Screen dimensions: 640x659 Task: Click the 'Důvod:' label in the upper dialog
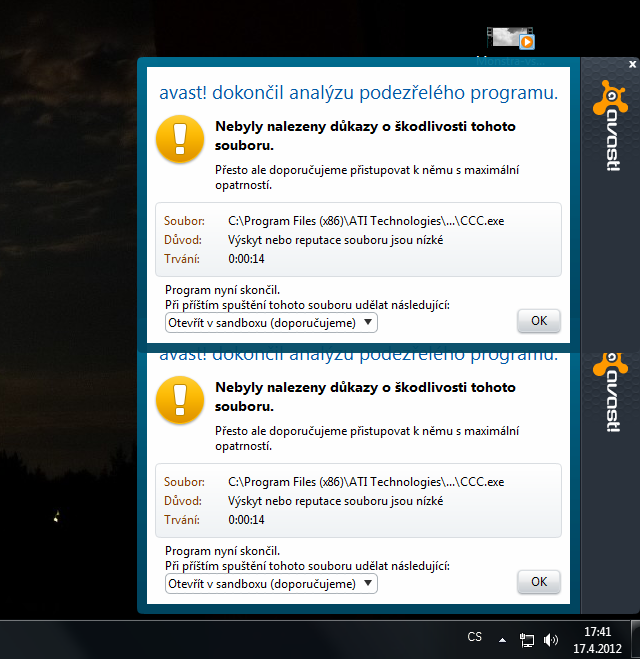coord(183,240)
